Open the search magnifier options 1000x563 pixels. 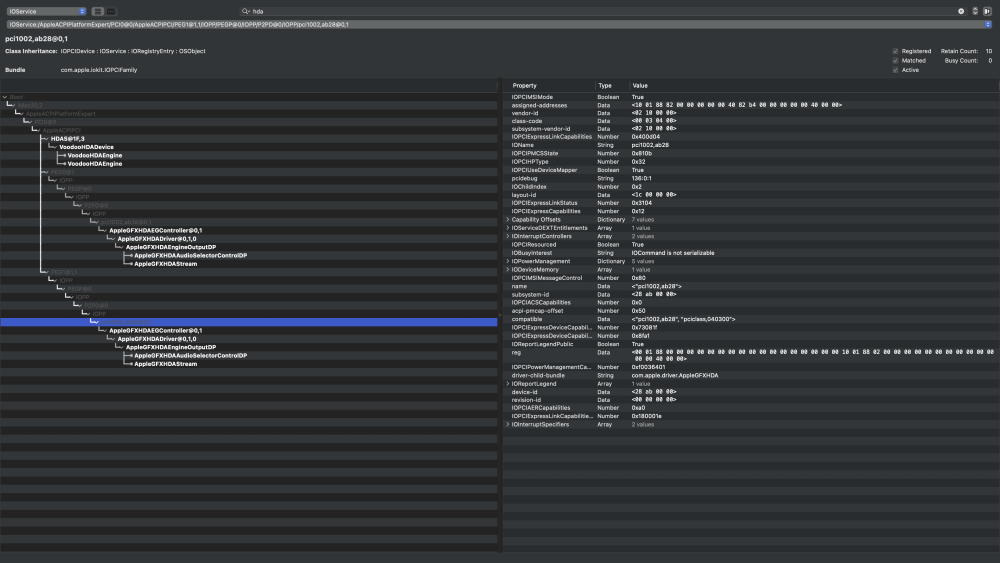coord(245,11)
